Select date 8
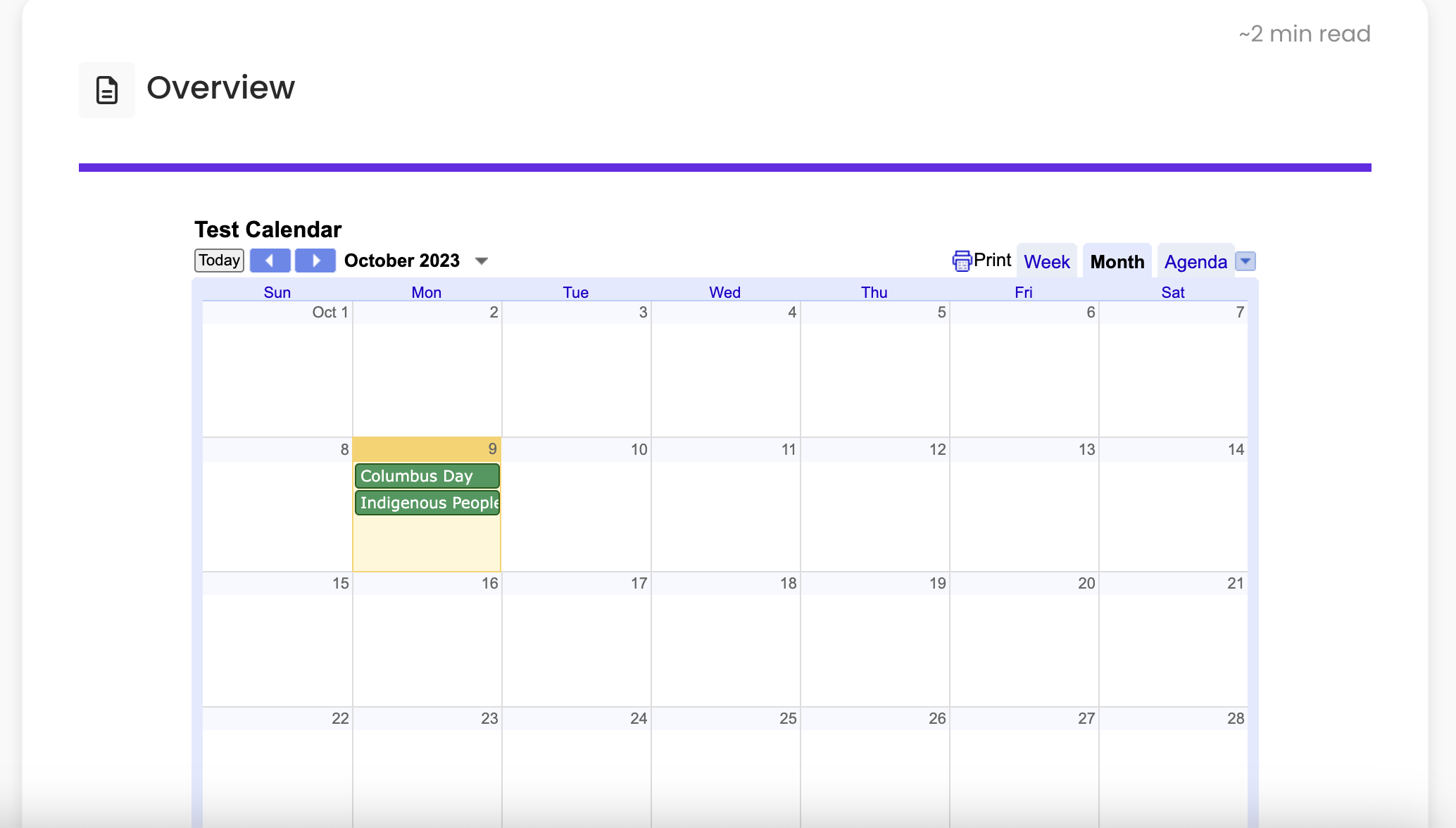This screenshot has height=828, width=1456. [x=345, y=450]
